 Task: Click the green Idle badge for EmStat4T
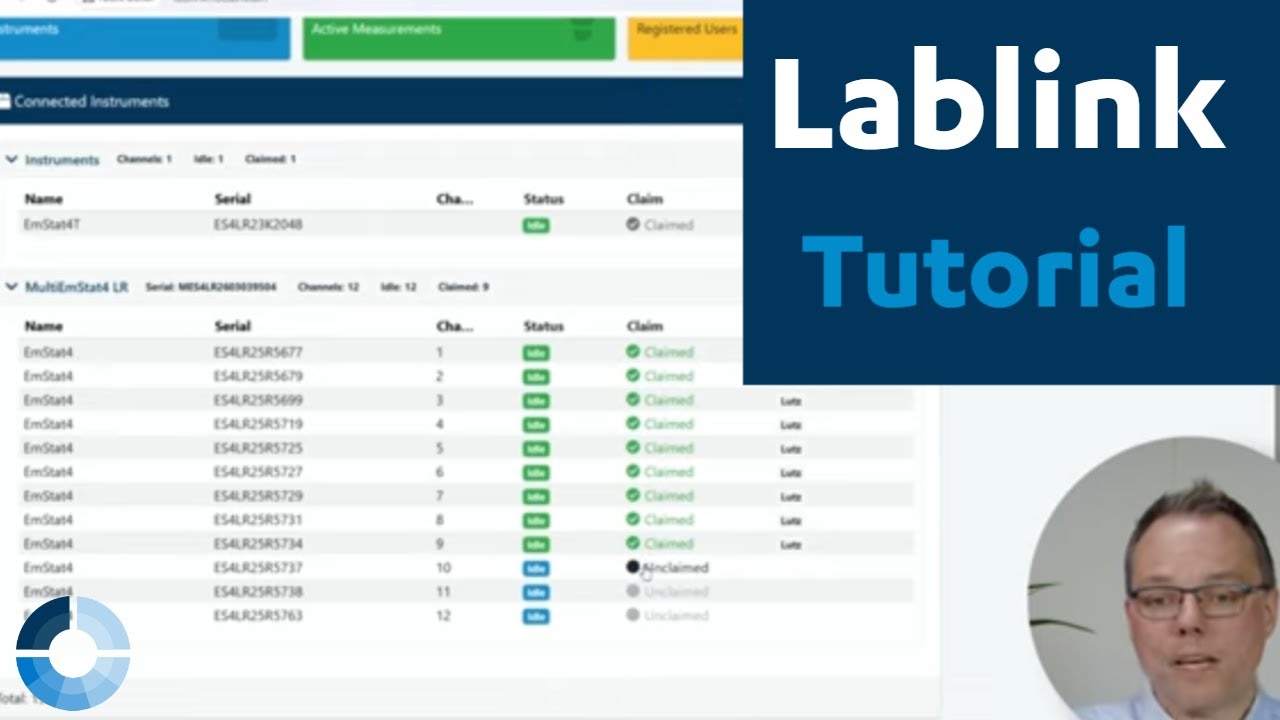[536, 226]
